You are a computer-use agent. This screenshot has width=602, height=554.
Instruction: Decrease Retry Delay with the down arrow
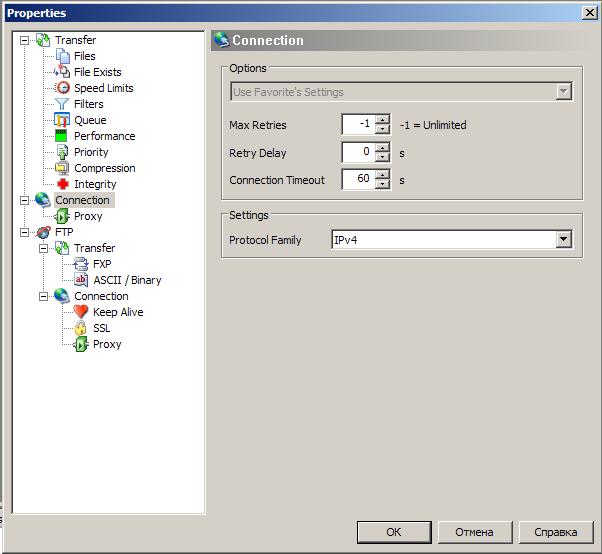tap(382, 157)
